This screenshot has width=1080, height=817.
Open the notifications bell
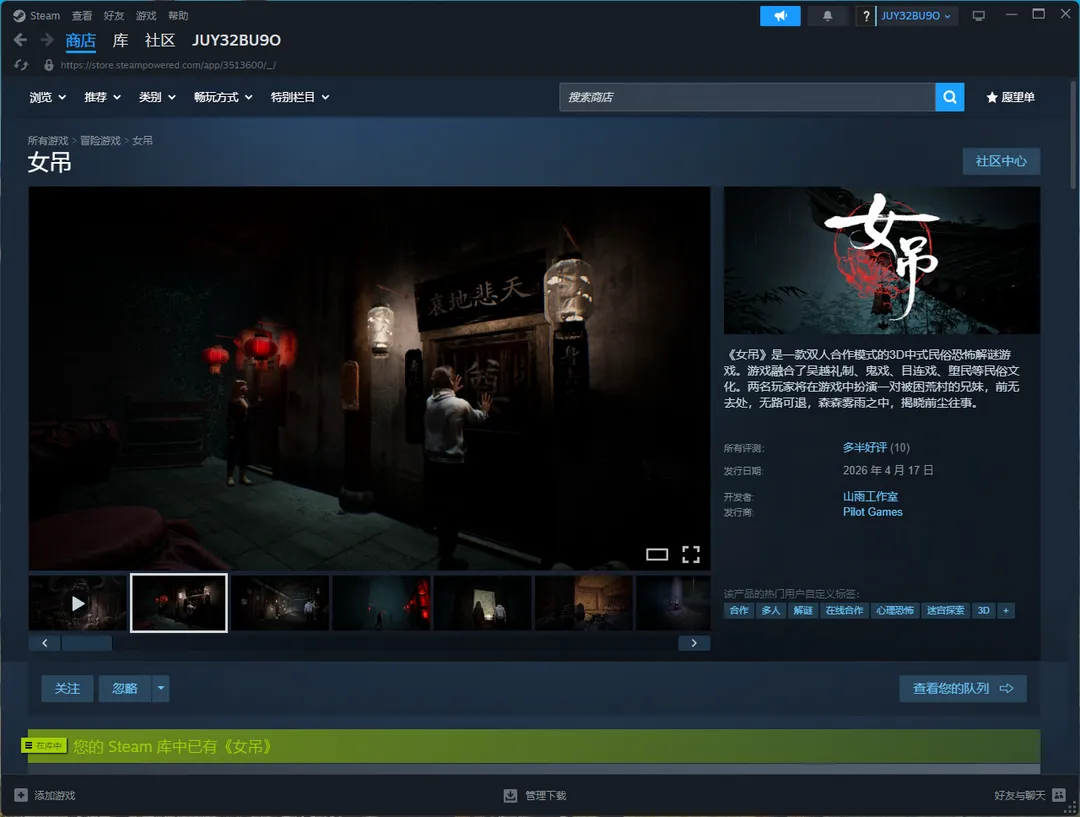[827, 15]
